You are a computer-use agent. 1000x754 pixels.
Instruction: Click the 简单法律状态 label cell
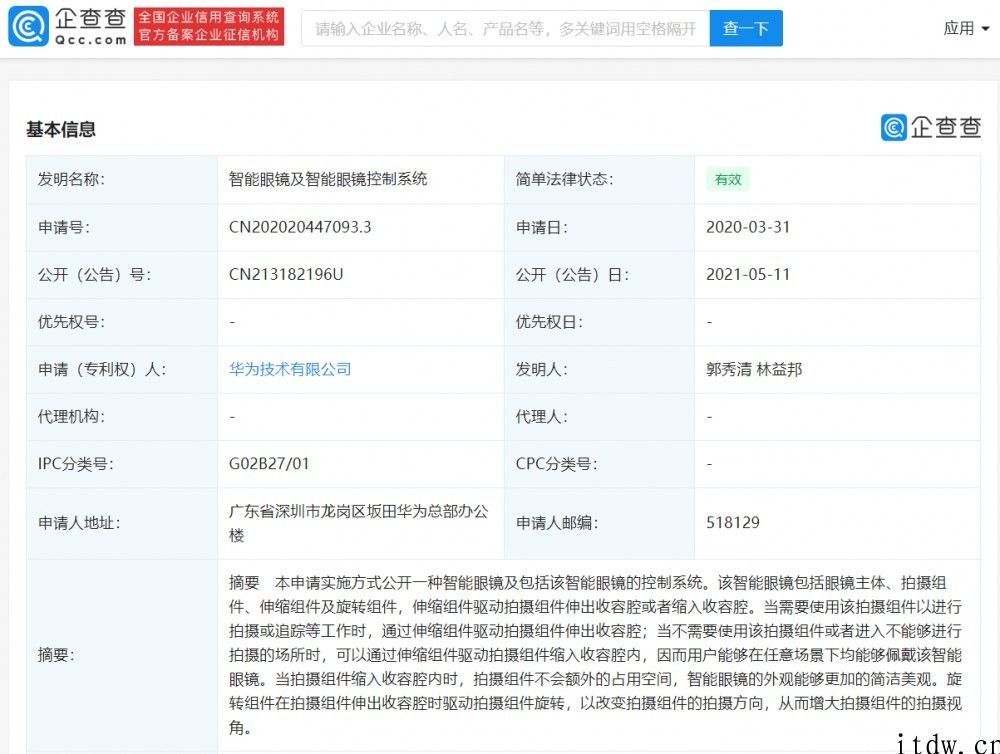[599, 179]
